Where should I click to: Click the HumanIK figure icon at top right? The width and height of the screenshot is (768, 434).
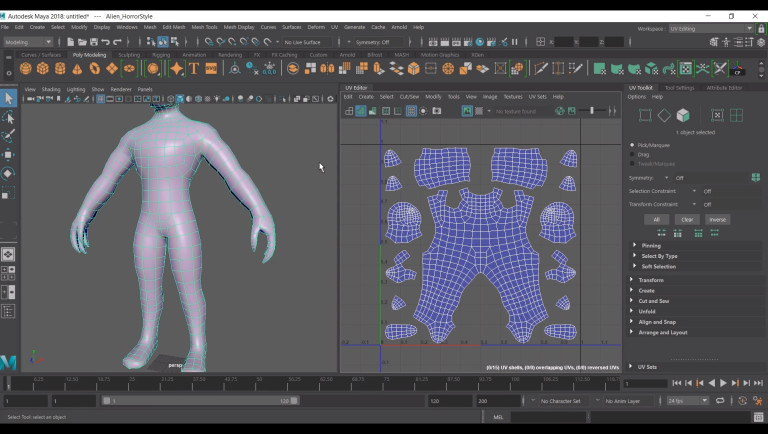(x=726, y=42)
